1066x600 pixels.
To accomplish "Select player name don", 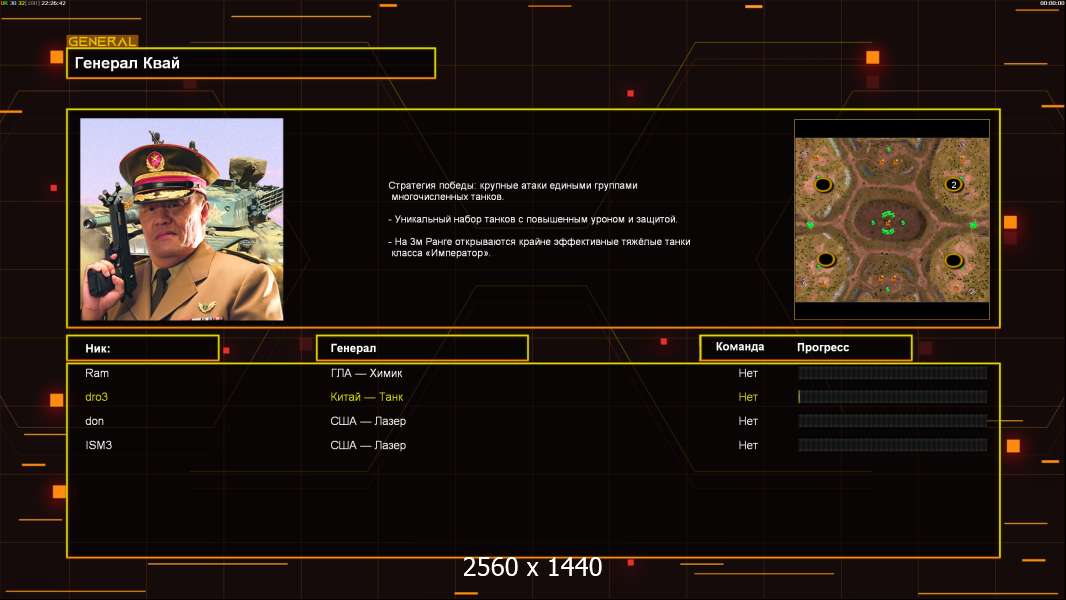I will 94,421.
